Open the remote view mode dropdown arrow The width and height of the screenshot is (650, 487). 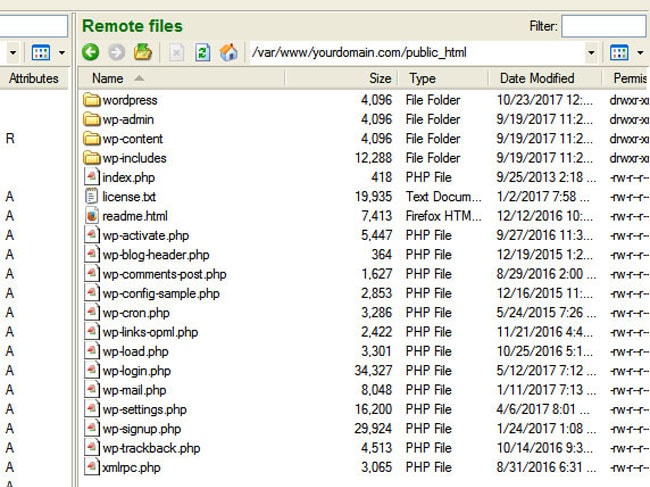point(640,53)
